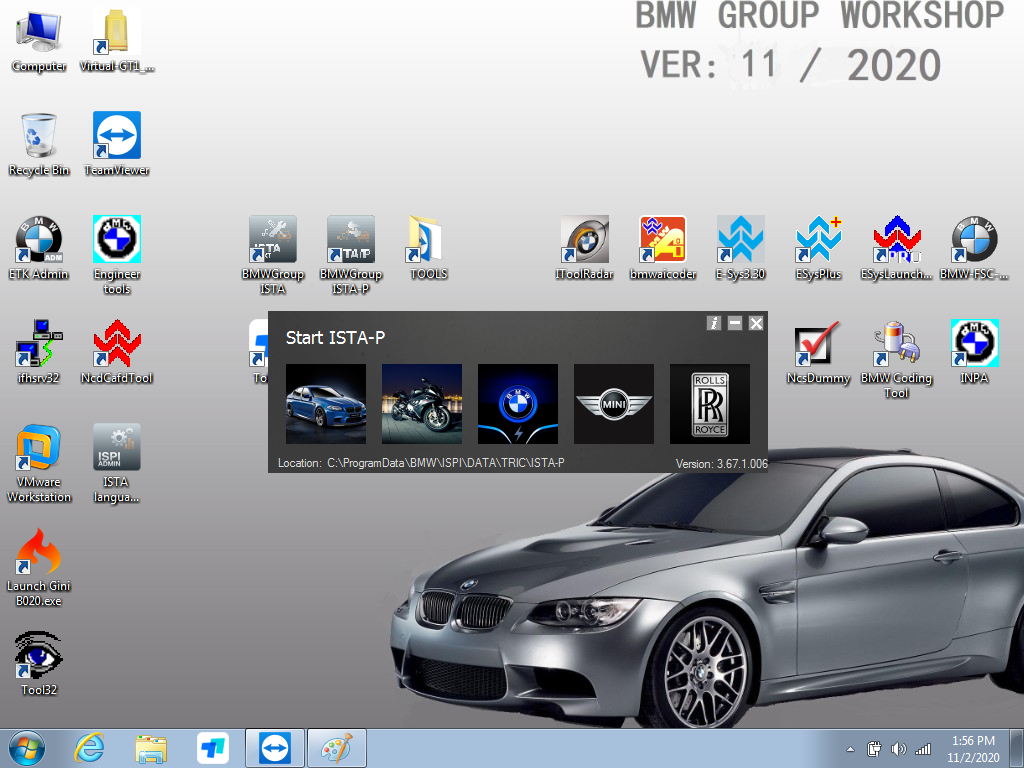1024x768 pixels.
Task: Open the TOOLS folder shortcut
Action: pyautogui.click(x=428, y=248)
